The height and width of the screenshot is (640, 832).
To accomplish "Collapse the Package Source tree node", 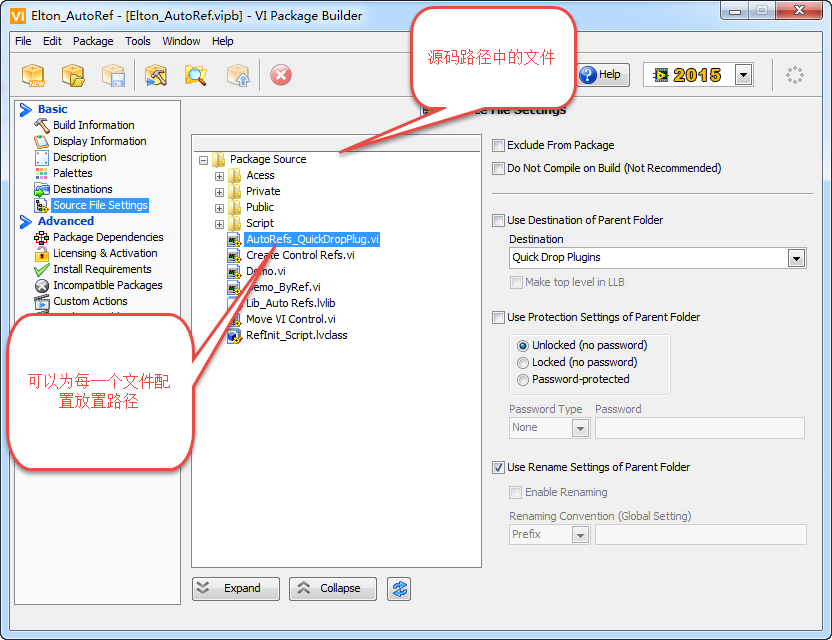I will tap(203, 160).
